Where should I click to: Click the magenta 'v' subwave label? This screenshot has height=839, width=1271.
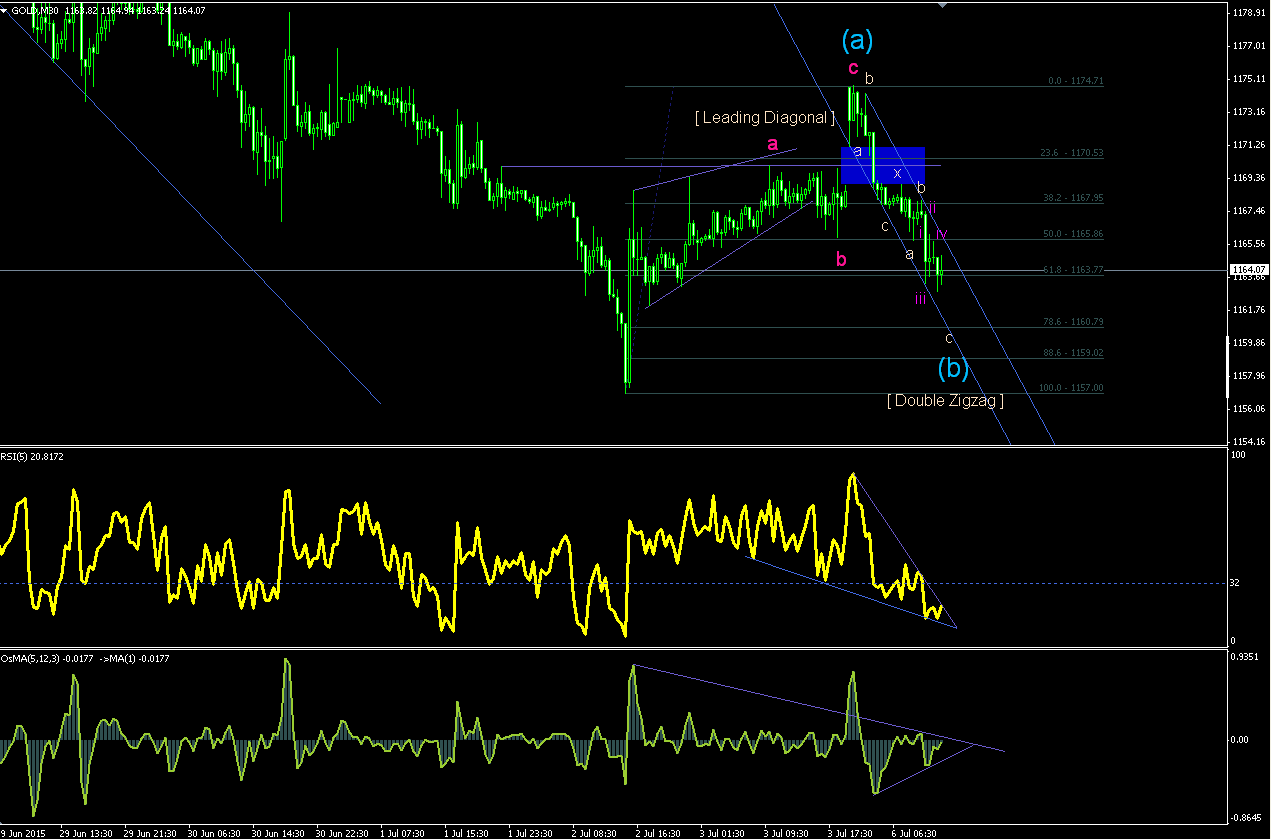[942, 234]
